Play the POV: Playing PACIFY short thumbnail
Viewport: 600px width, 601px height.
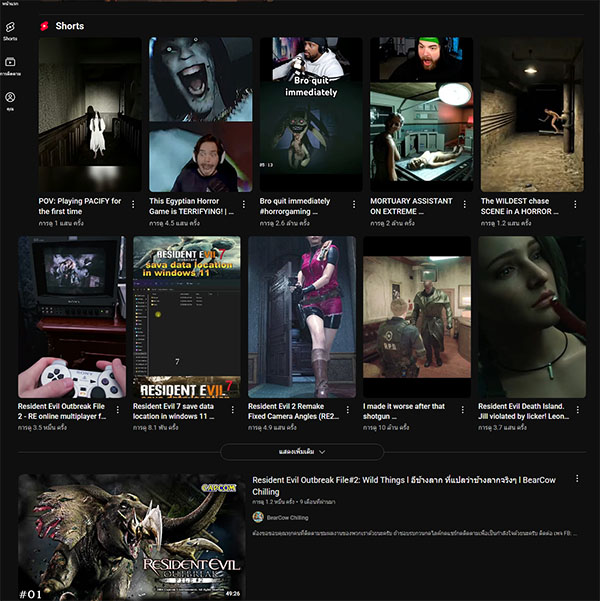pyautogui.click(x=90, y=114)
